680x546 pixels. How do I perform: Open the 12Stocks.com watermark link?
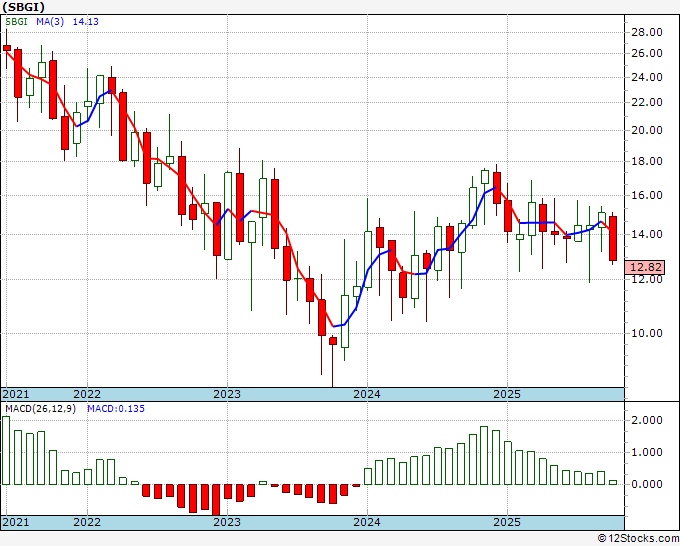636,539
